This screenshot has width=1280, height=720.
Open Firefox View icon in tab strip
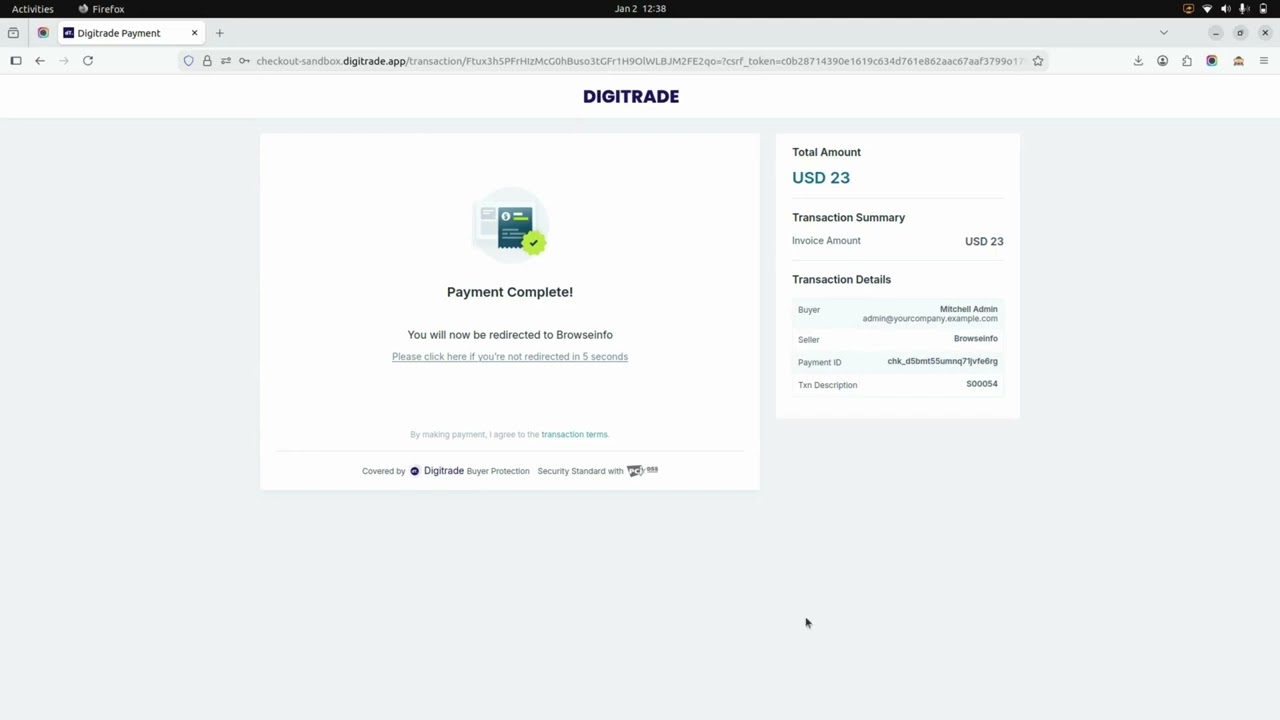pyautogui.click(x=13, y=33)
